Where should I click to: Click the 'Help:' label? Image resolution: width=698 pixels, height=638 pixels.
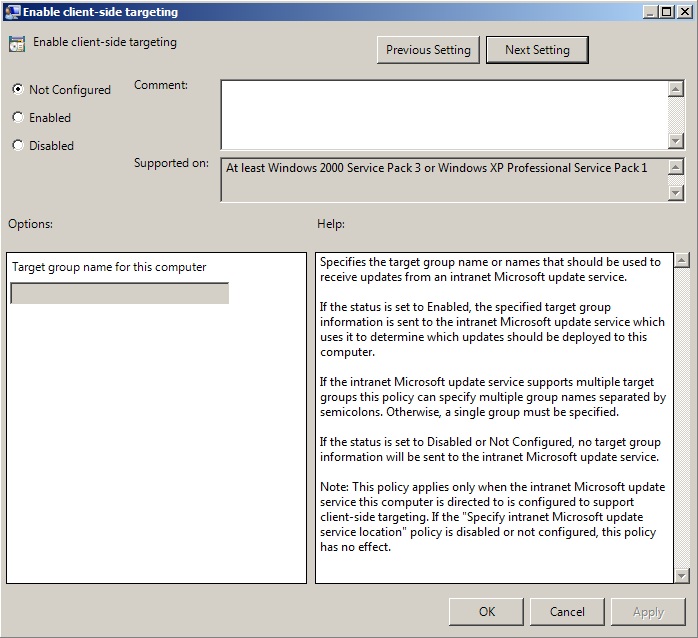click(x=331, y=224)
